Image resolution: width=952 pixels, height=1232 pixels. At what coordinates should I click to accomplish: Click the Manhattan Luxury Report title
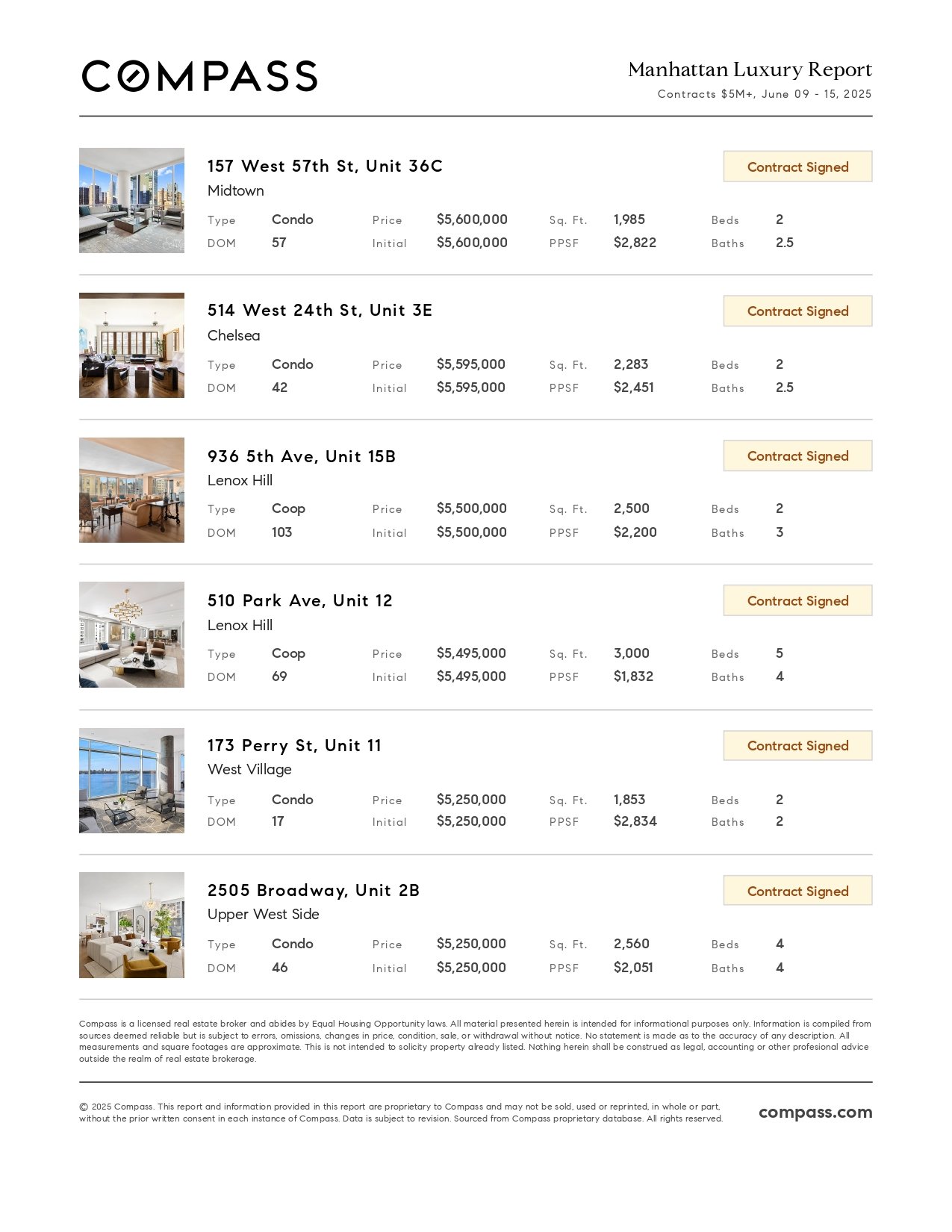750,69
